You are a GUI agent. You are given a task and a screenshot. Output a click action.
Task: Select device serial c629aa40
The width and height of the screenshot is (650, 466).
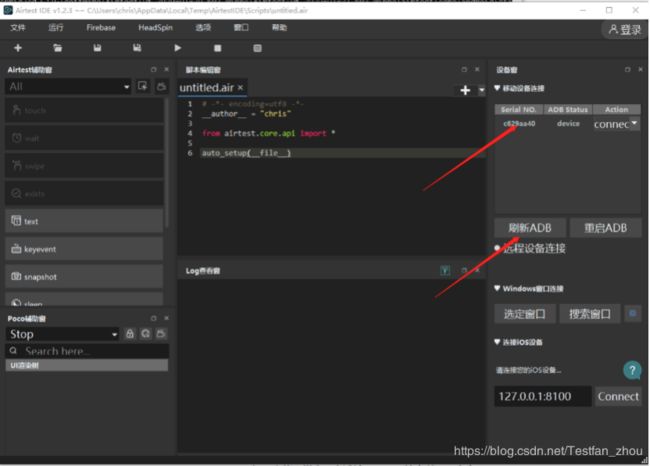pyautogui.click(x=519, y=124)
